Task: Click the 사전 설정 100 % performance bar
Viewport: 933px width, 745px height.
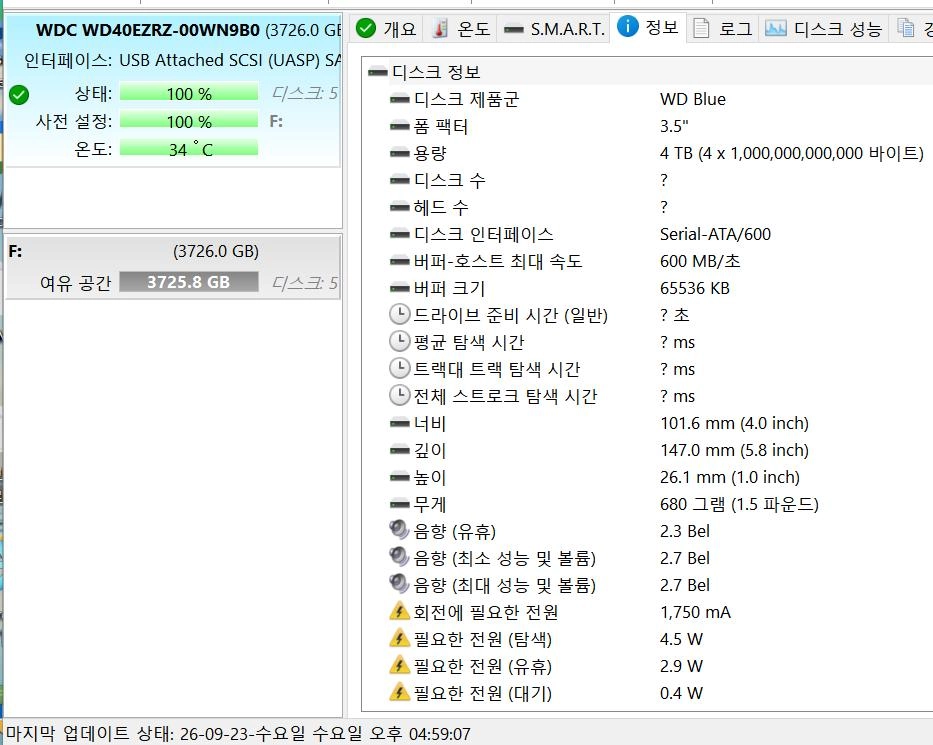Action: 189,121
